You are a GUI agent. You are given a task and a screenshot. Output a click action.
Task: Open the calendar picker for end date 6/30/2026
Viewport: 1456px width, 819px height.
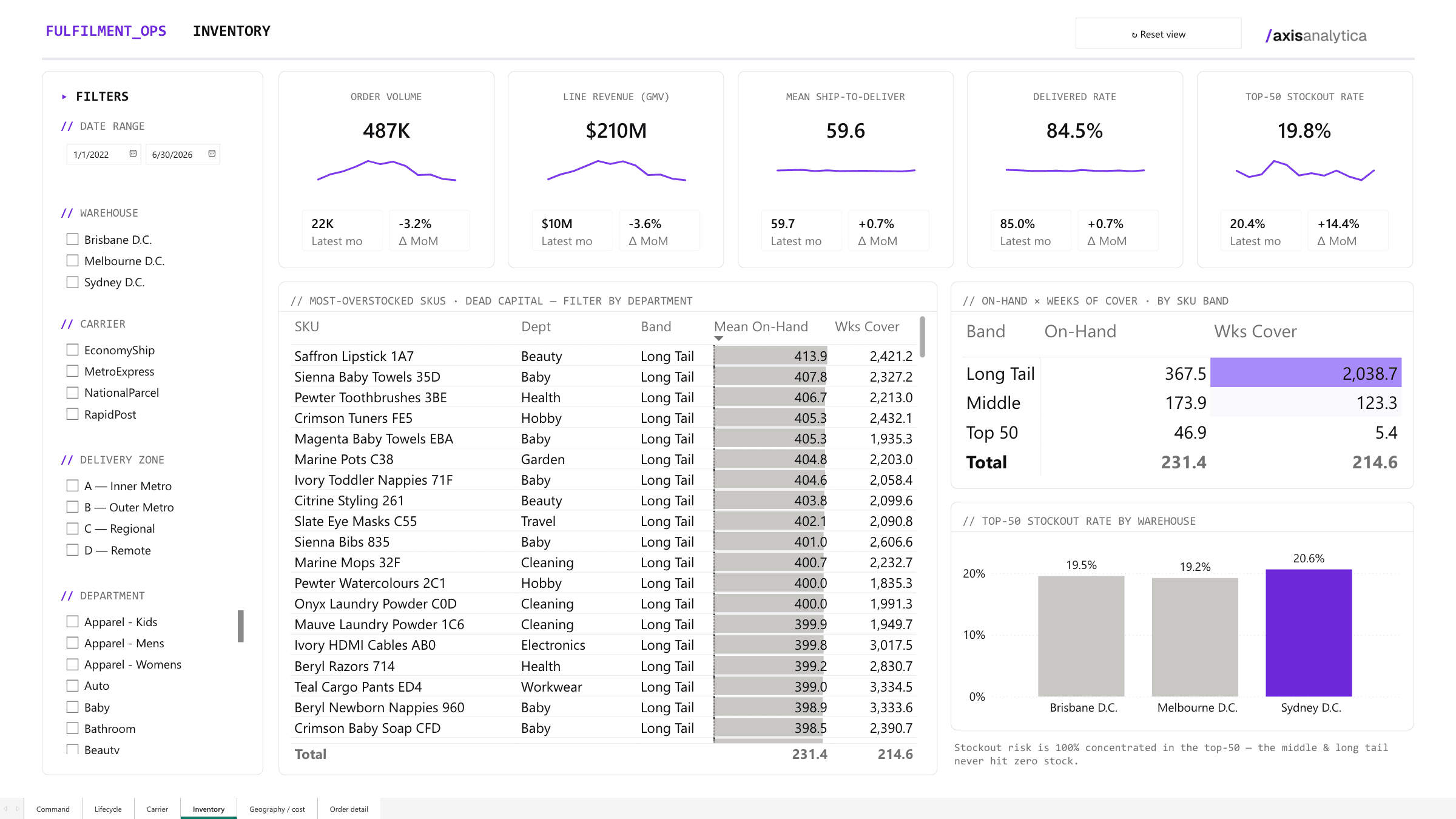[212, 154]
